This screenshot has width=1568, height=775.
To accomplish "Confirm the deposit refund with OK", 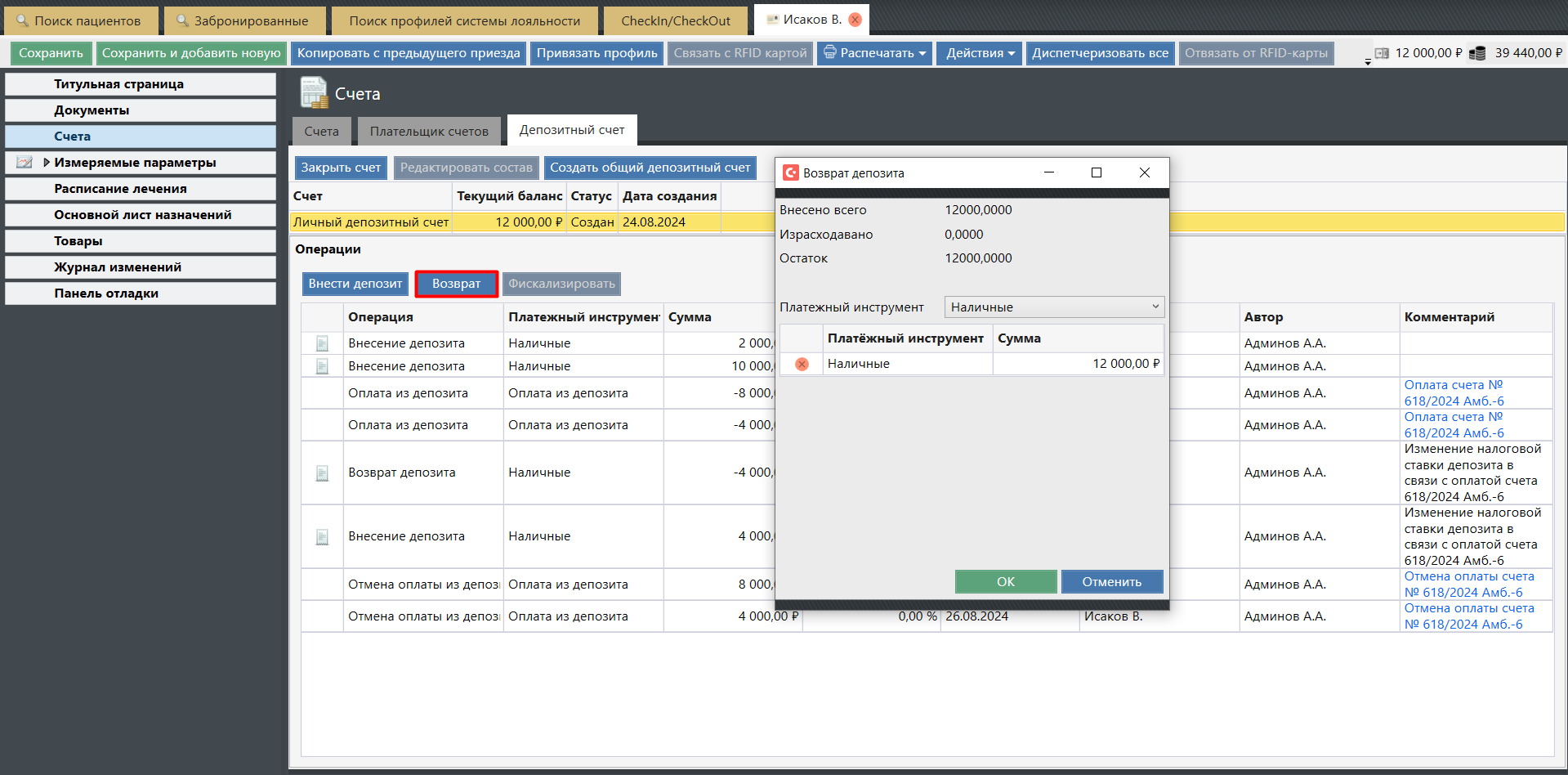I will point(1005,581).
